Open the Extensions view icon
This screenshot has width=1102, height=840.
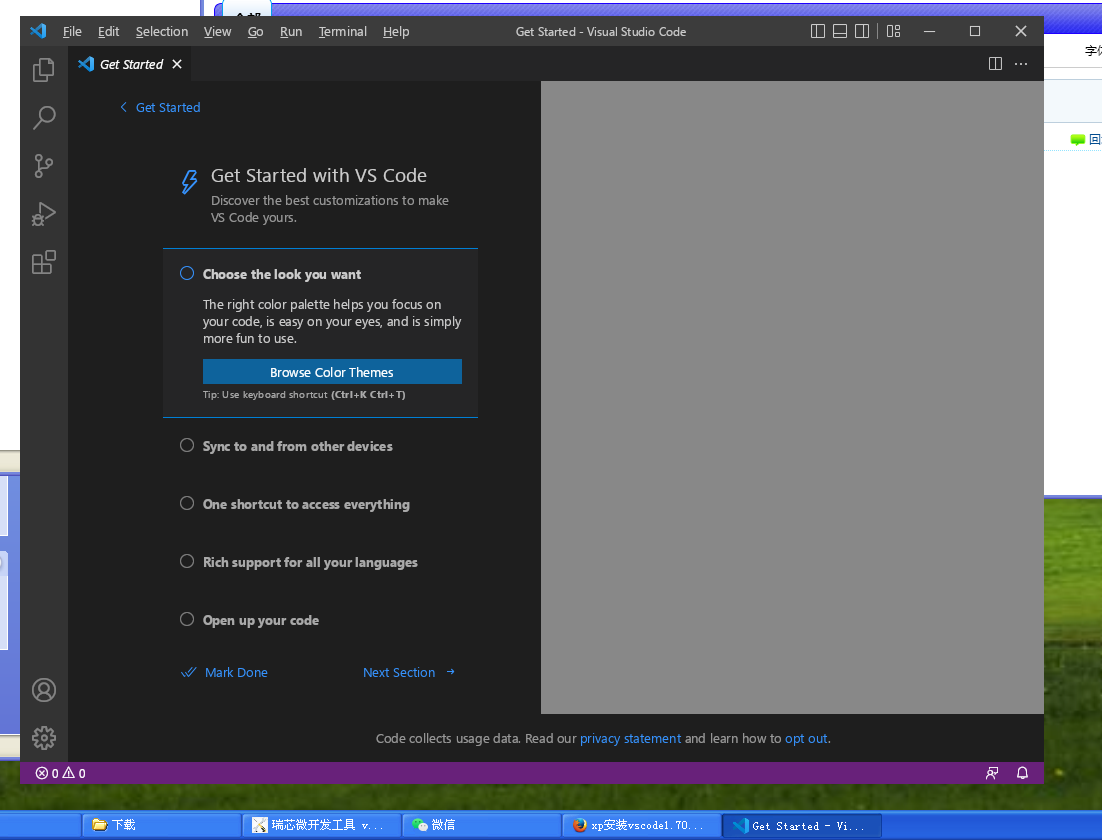pyautogui.click(x=44, y=262)
